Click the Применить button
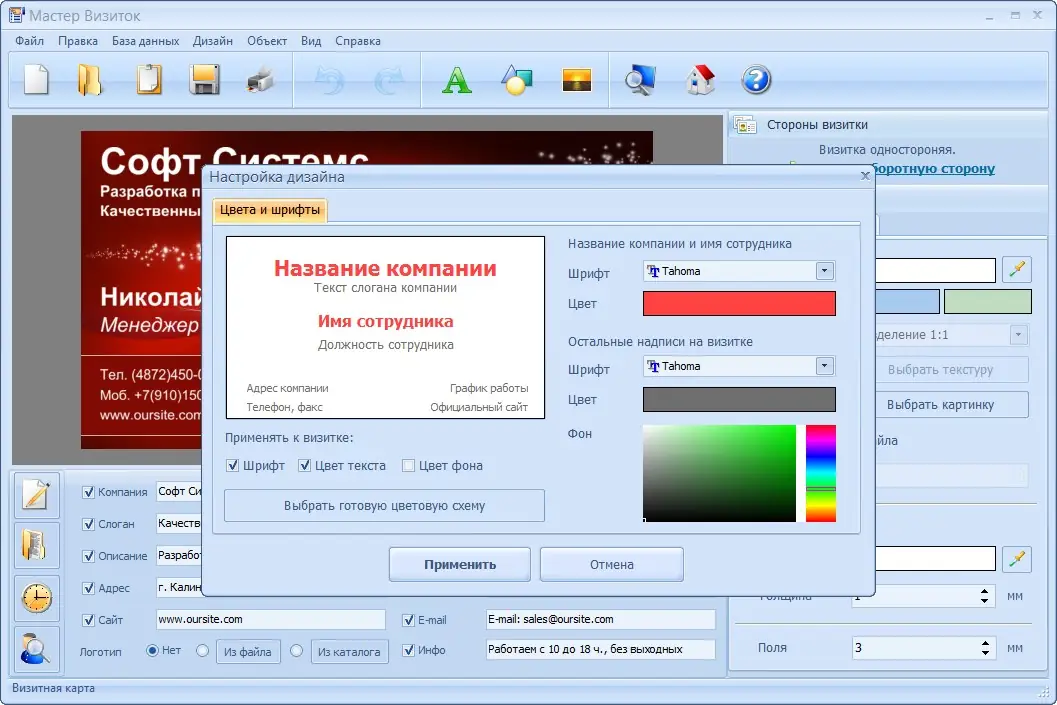1057x705 pixels. coord(460,565)
